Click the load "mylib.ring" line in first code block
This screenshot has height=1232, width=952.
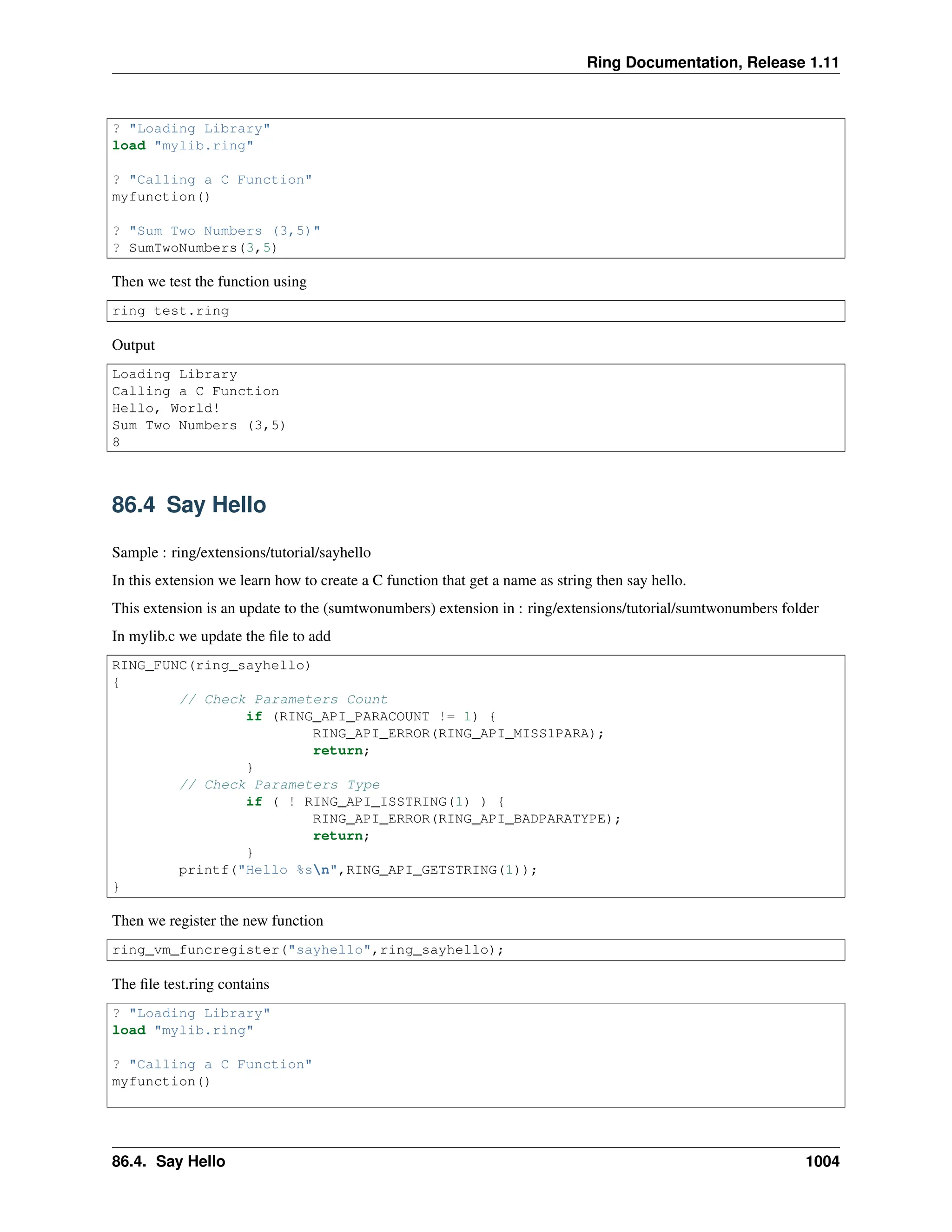click(x=182, y=146)
